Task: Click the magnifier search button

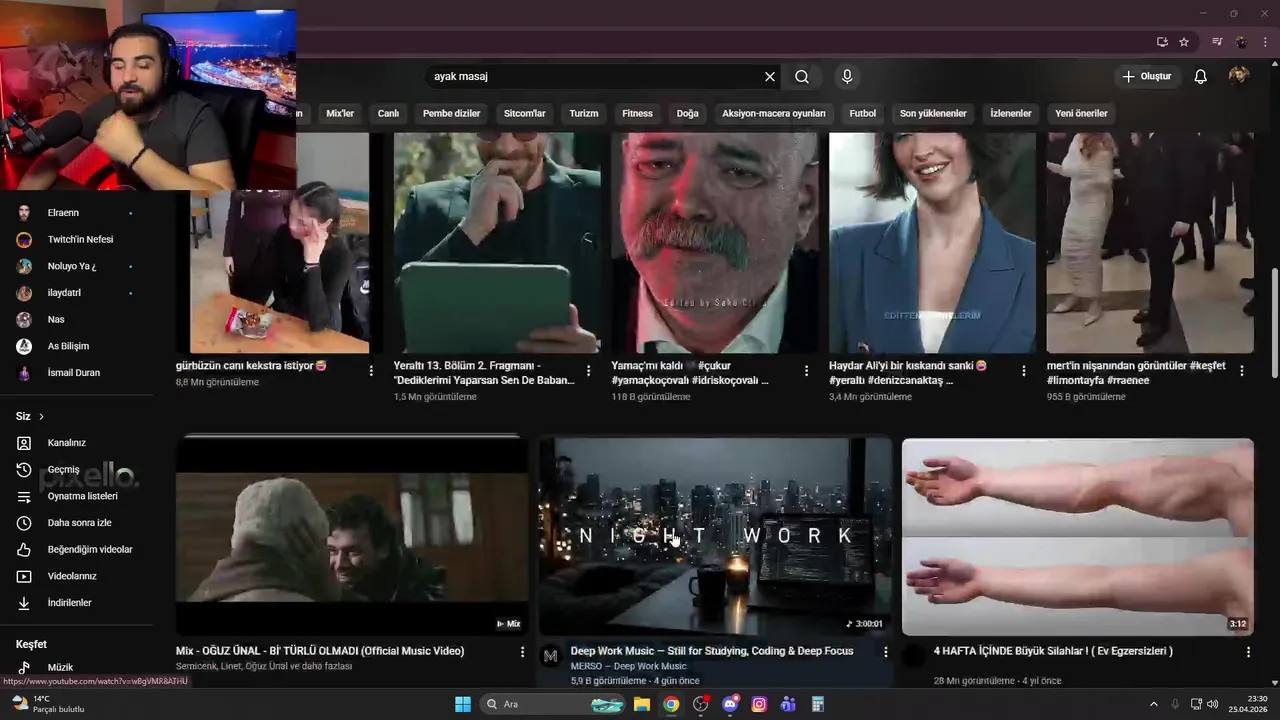Action: tap(802, 76)
